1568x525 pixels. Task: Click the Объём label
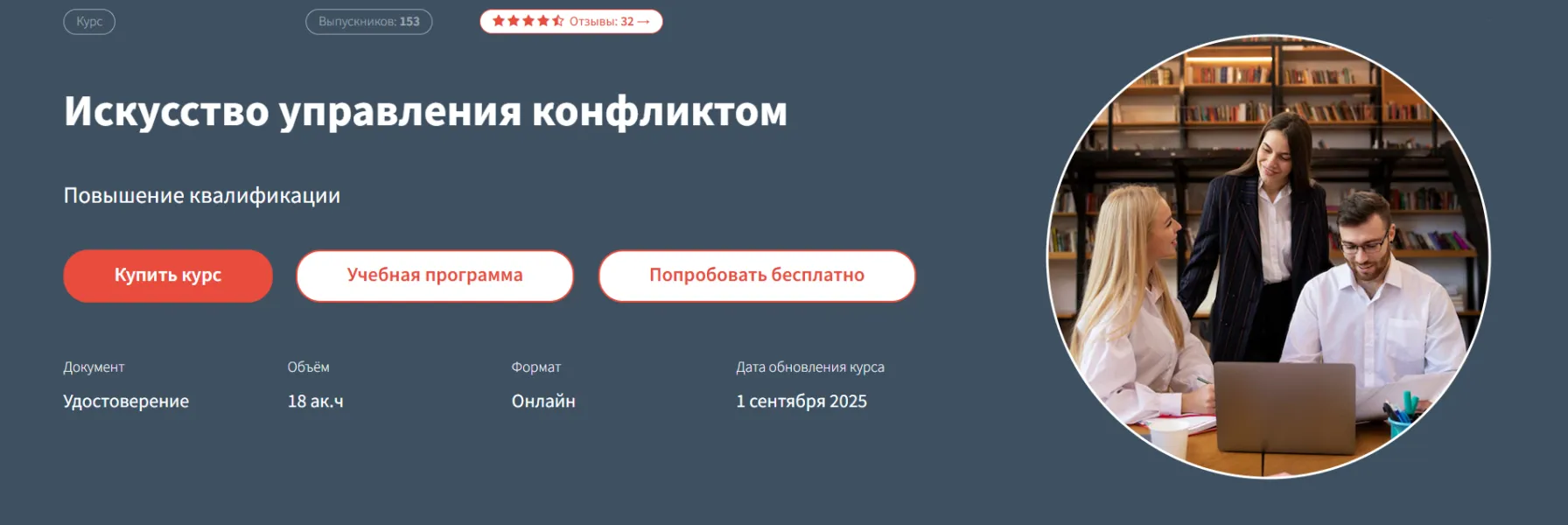click(x=308, y=367)
